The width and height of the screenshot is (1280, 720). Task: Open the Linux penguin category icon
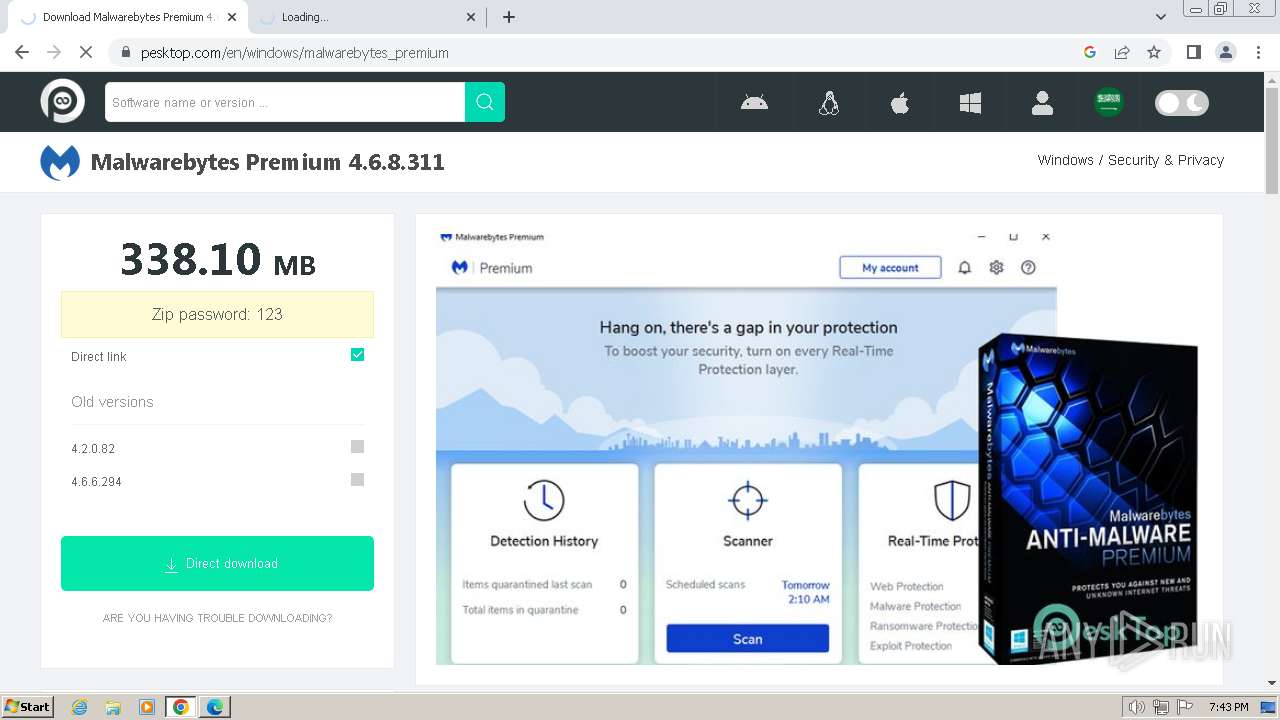click(829, 102)
